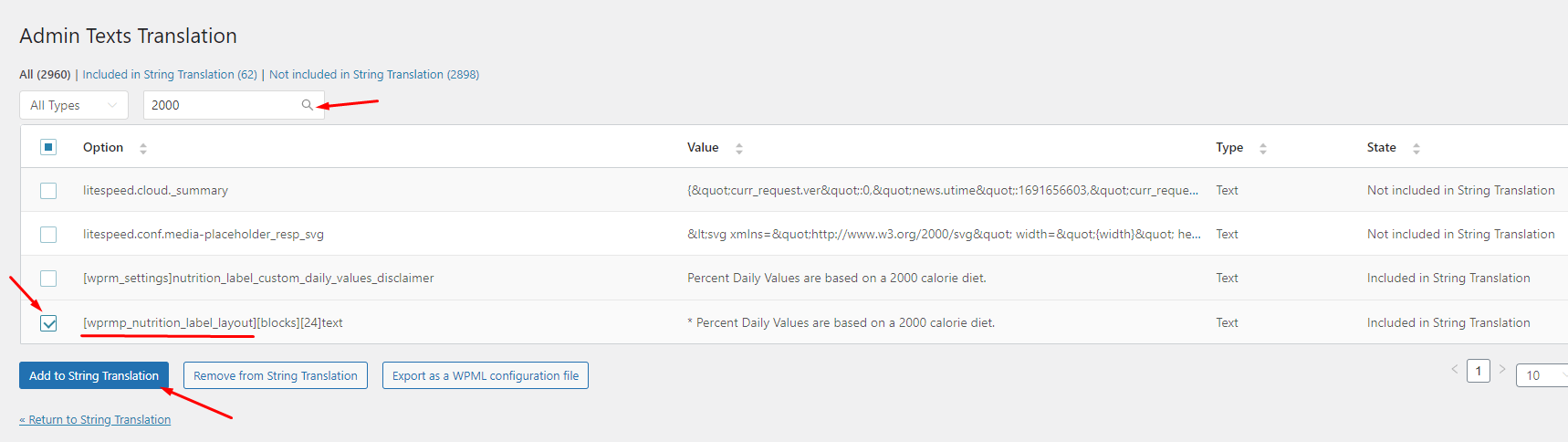Image resolution: width=1568 pixels, height=442 pixels.
Task: Go to previous page arrow
Action: click(x=1455, y=370)
